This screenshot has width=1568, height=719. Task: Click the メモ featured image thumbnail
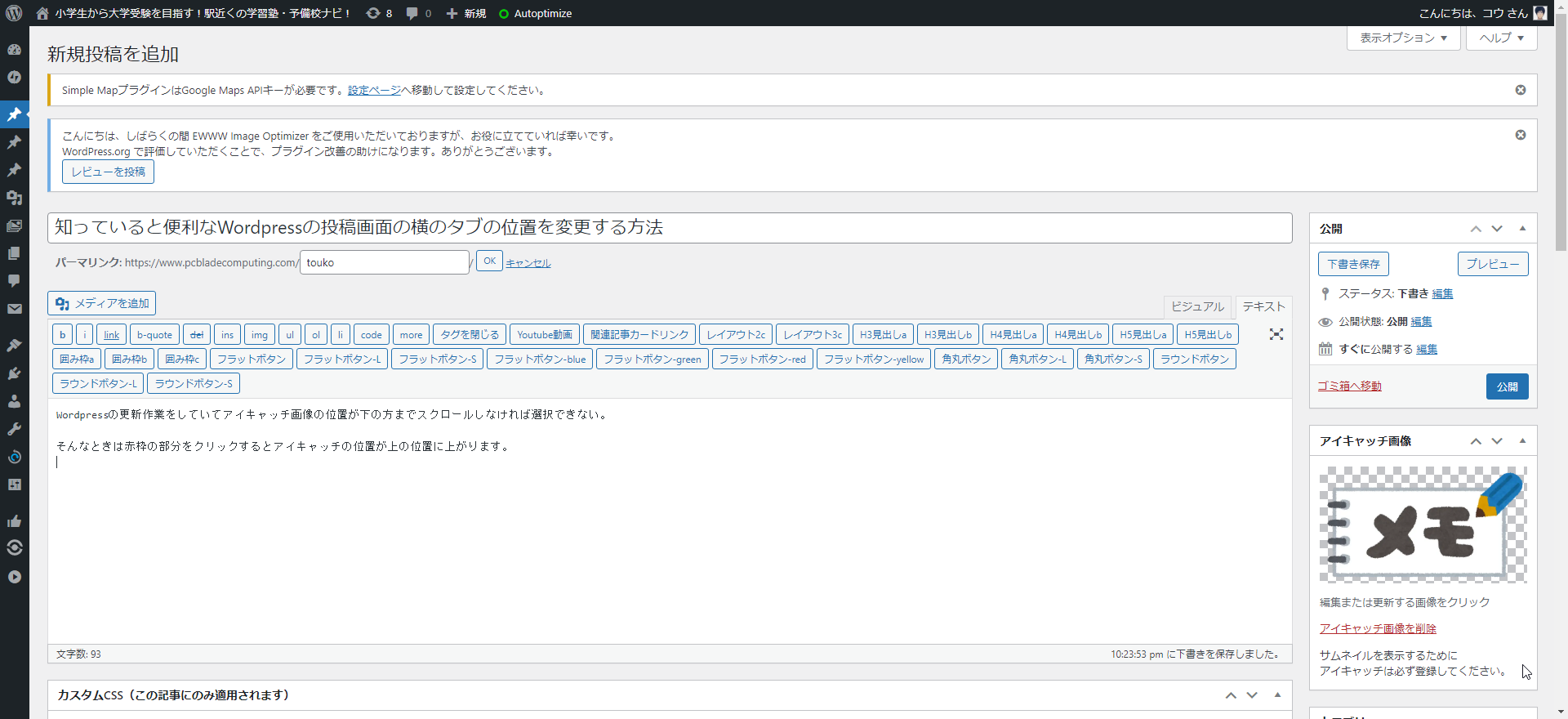pos(1423,525)
